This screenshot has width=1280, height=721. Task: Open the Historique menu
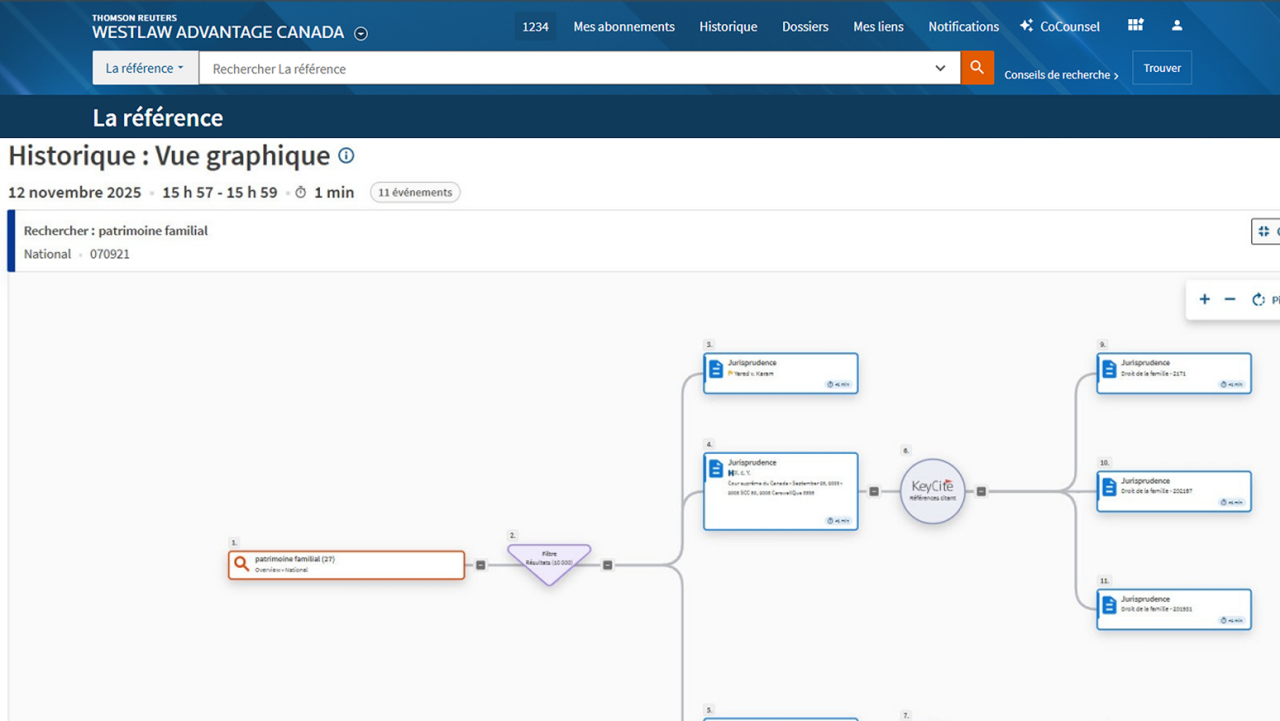pos(728,27)
